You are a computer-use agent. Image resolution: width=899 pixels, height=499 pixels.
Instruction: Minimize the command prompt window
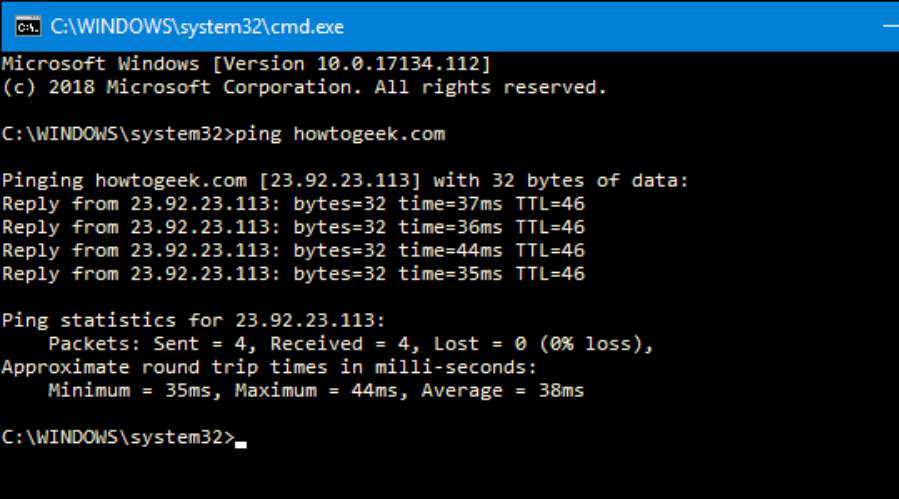(890, 26)
